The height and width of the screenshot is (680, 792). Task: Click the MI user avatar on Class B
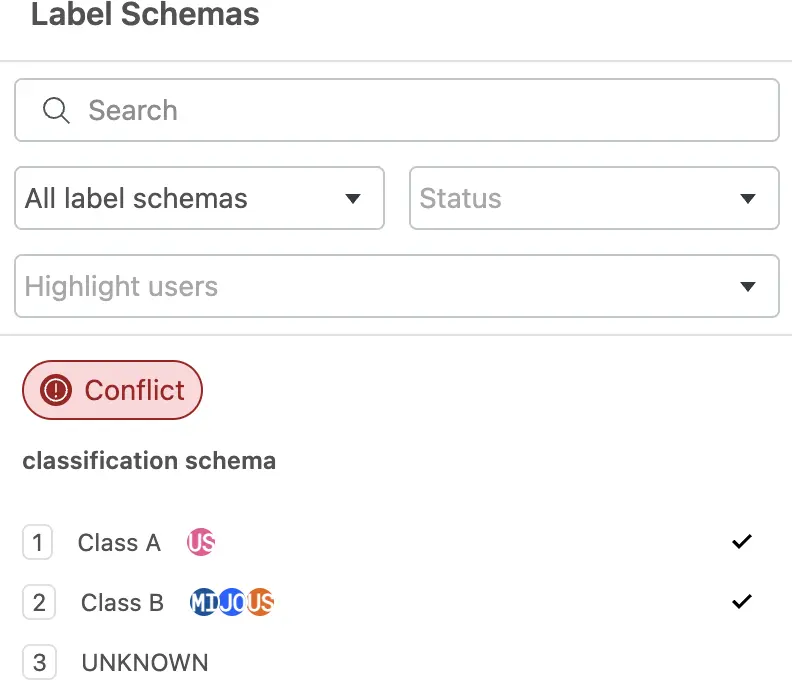click(x=204, y=602)
